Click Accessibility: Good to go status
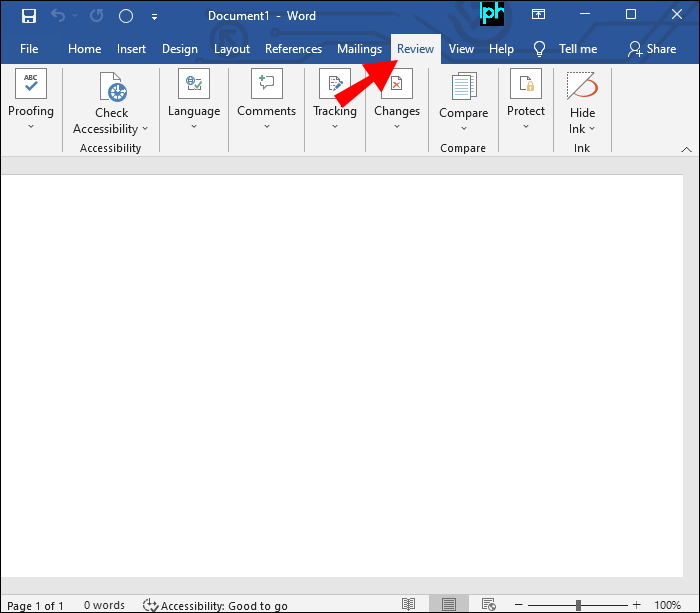This screenshot has height=613, width=700. pos(215,605)
